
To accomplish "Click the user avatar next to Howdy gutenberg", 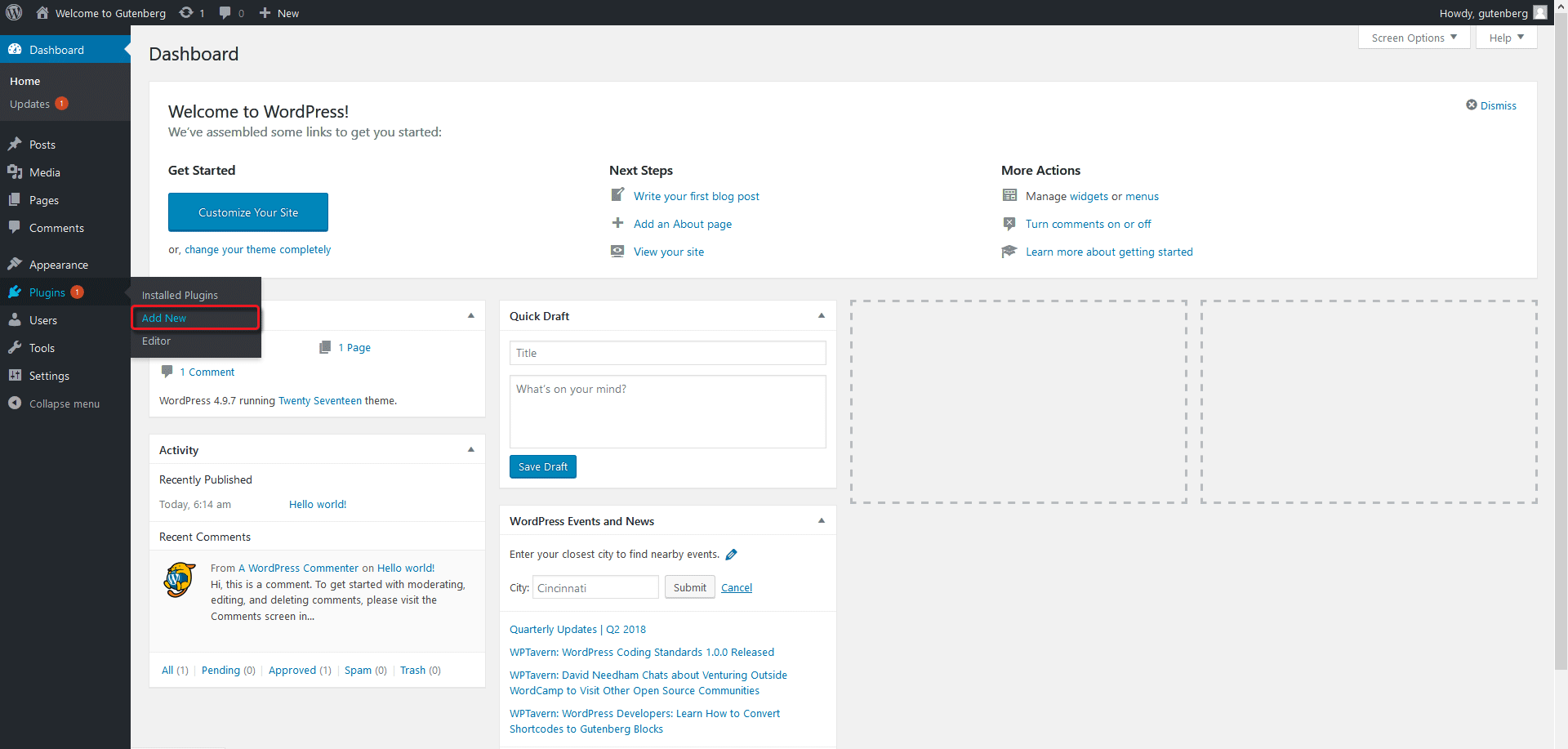I will click(1540, 12).
